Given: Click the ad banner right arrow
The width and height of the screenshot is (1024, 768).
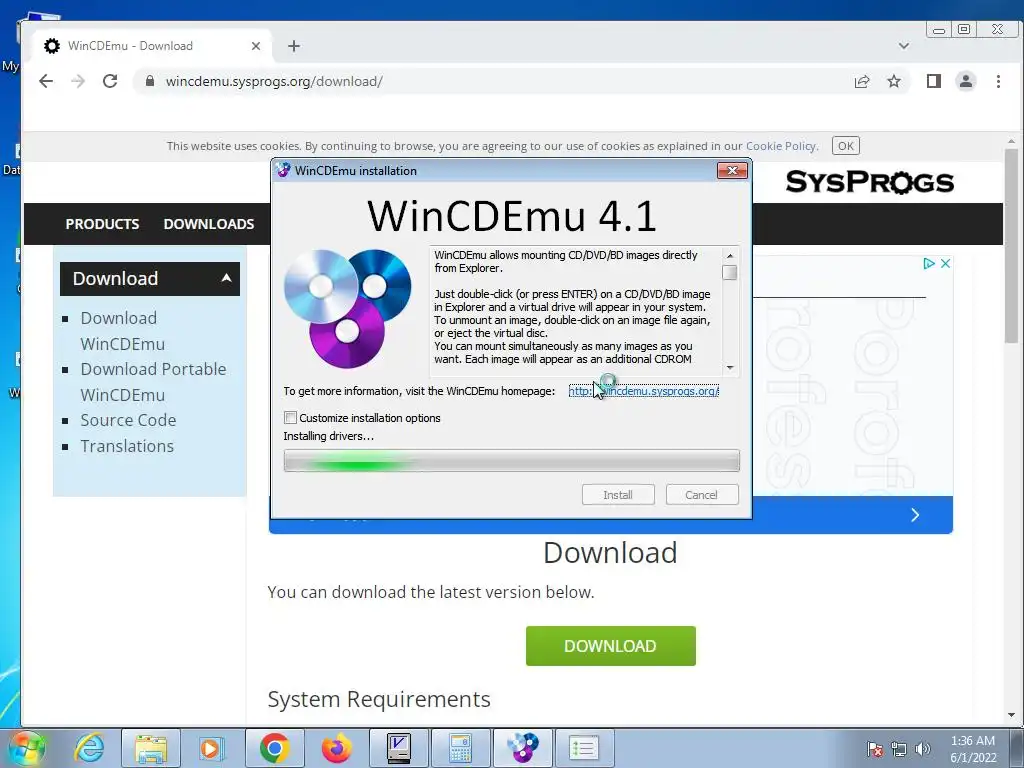Looking at the screenshot, I should (915, 515).
